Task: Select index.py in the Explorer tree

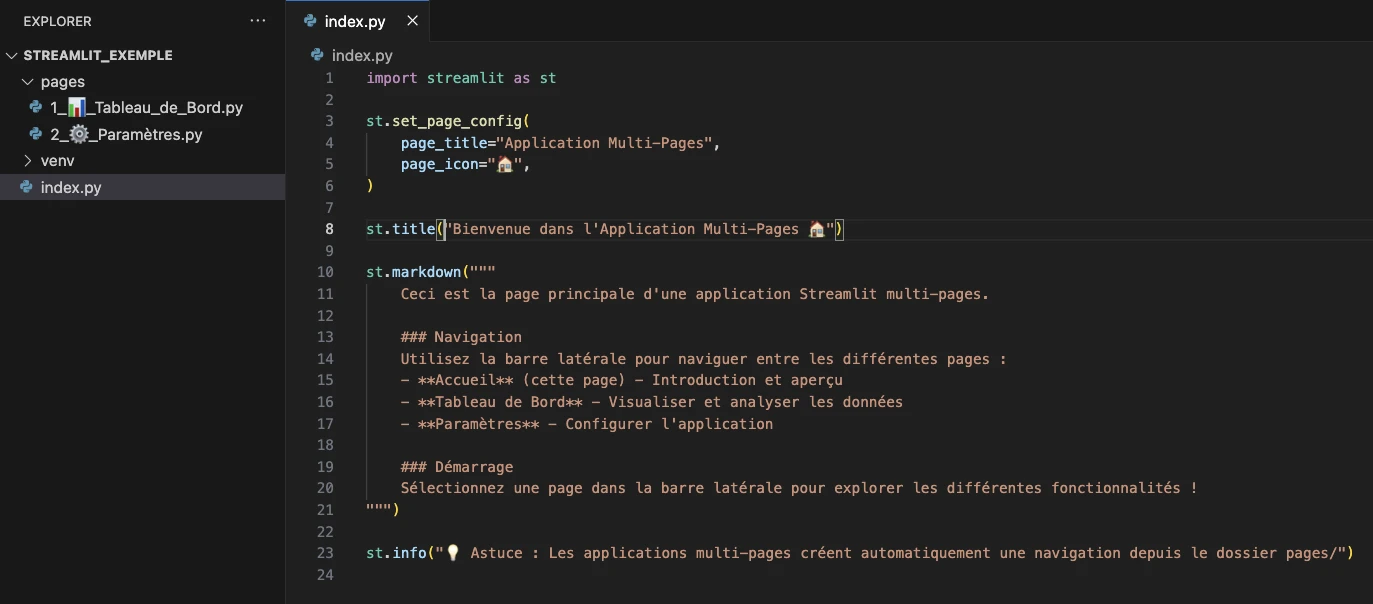Action: (71, 187)
